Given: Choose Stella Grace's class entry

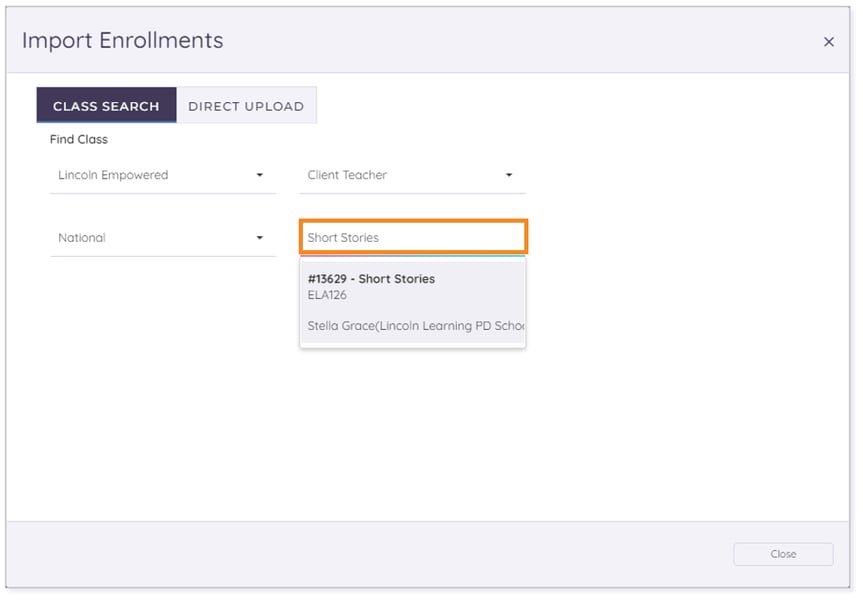Looking at the screenshot, I should coord(413,326).
